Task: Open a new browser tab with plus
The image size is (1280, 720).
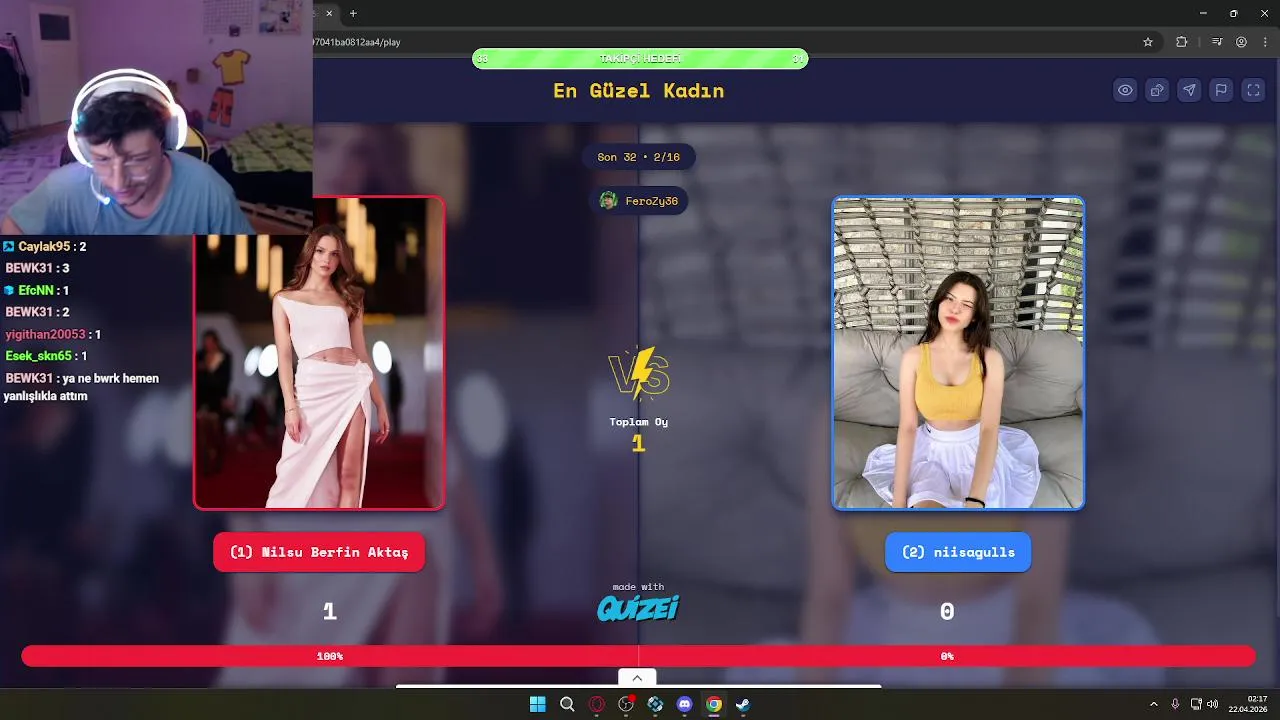Action: pyautogui.click(x=353, y=13)
